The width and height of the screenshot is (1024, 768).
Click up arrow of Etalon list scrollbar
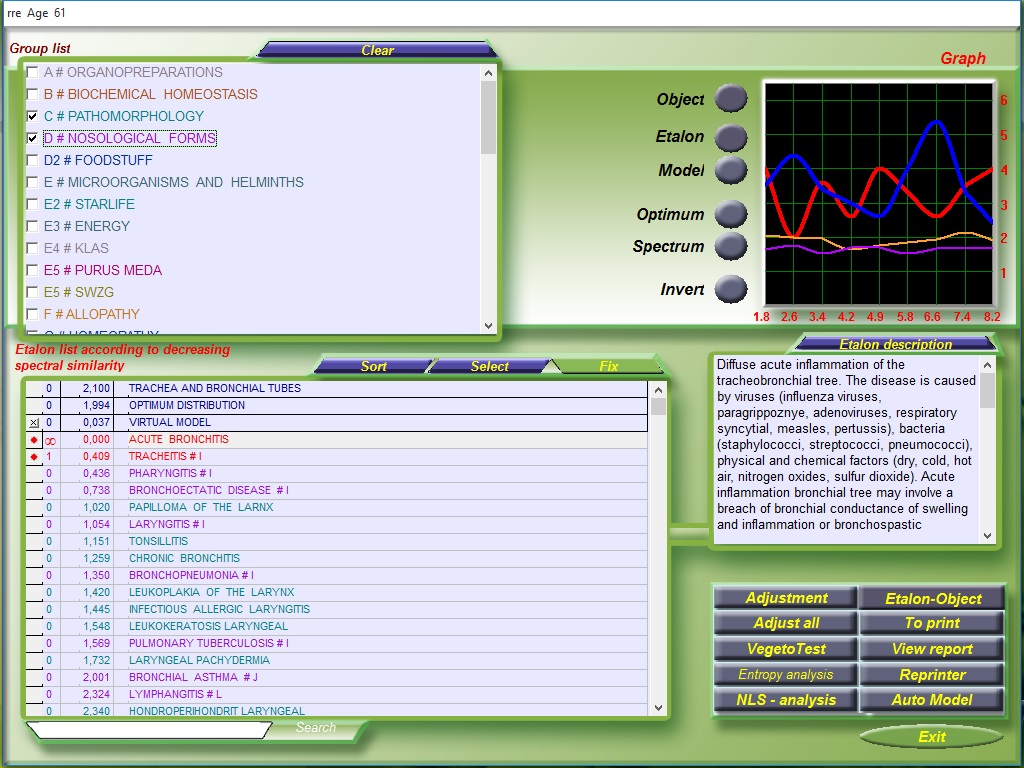tap(658, 389)
